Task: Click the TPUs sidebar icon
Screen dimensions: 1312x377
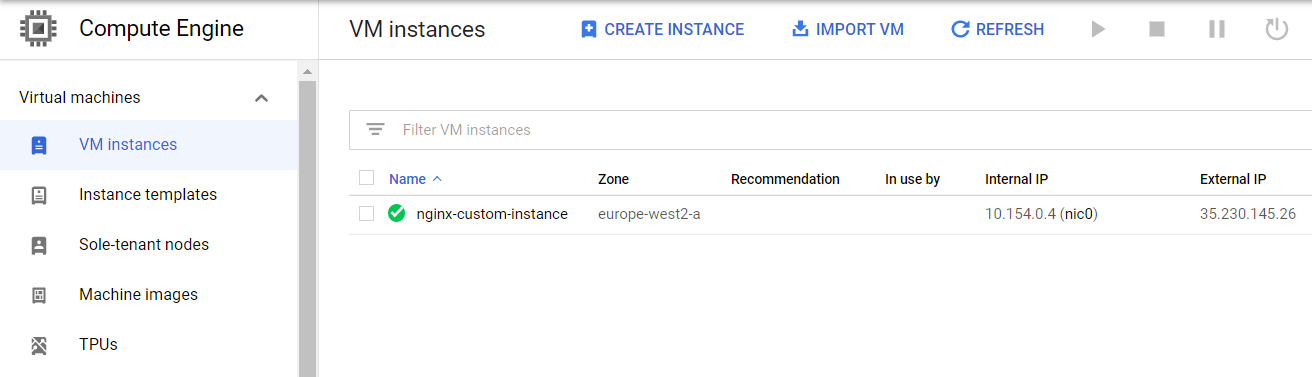Action: [x=39, y=345]
